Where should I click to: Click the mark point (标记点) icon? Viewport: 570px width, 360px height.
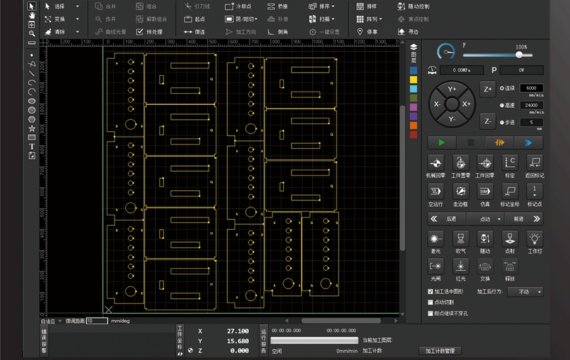click(x=534, y=191)
